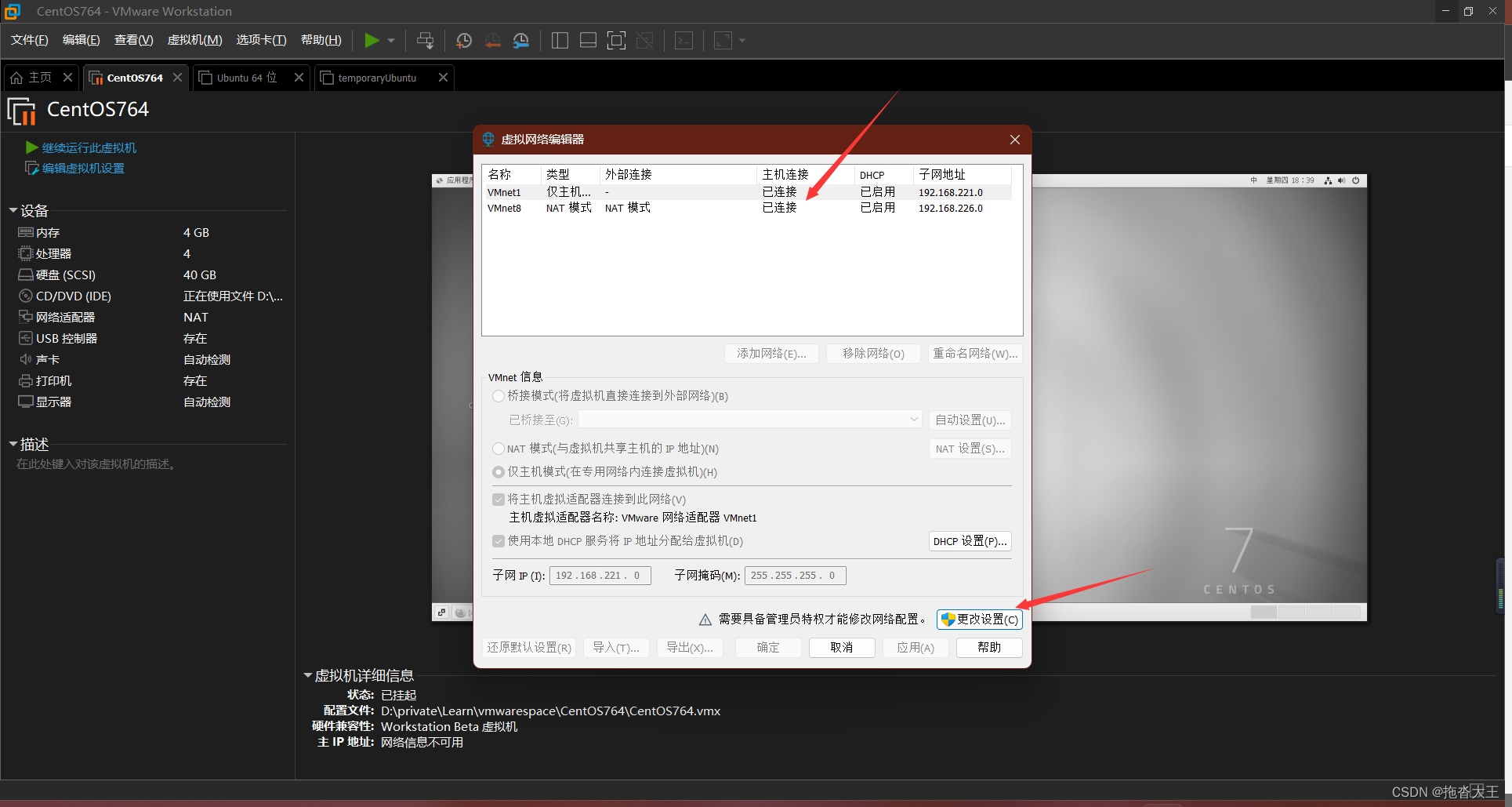The width and height of the screenshot is (1512, 807).
Task: Click the volume icon in CentOS guest top bar
Action: tap(1341, 180)
